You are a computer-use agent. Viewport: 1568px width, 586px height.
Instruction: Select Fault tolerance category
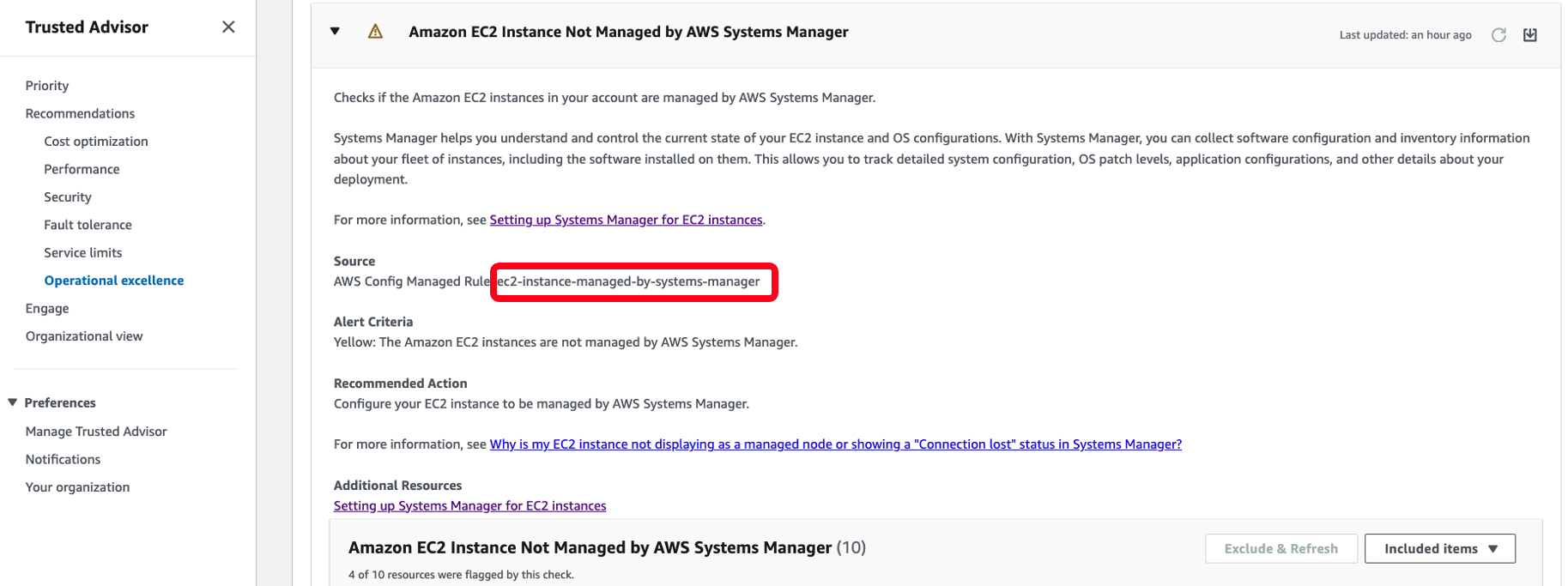point(88,225)
